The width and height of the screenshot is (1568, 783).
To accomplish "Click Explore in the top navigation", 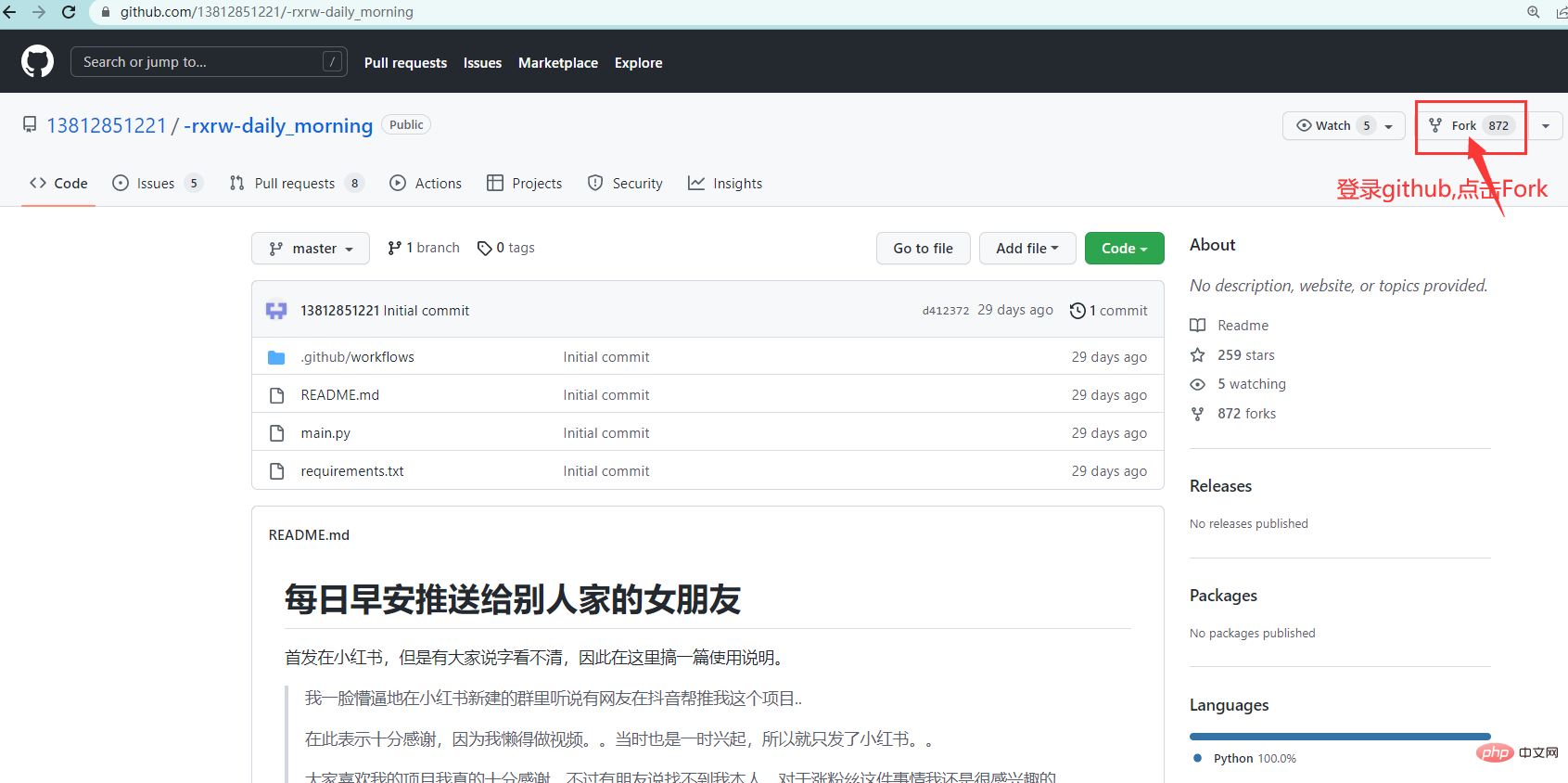I will [x=639, y=63].
